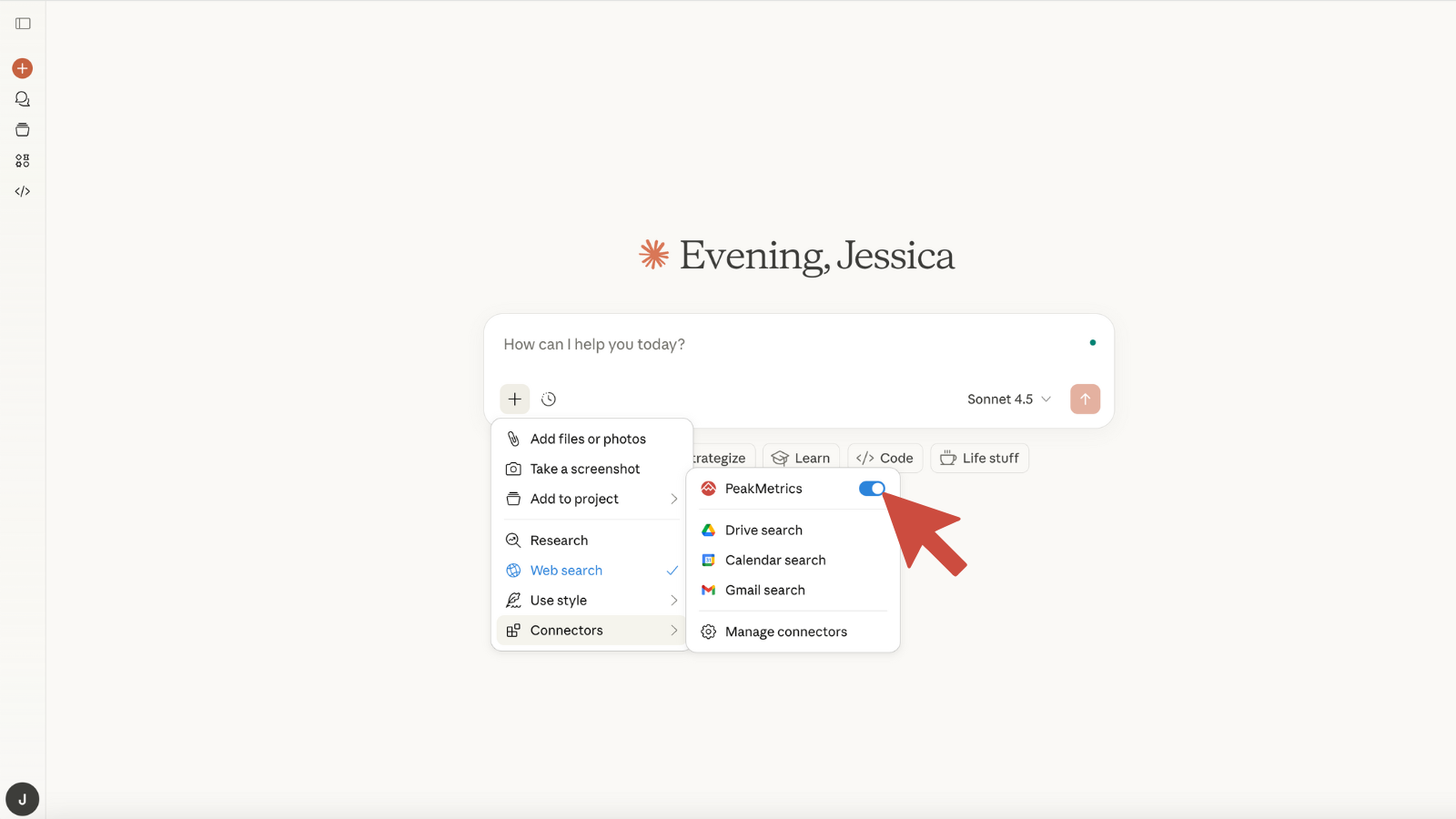Disable the PeakMetrics connector toggle
The height and width of the screenshot is (819, 1456).
click(871, 489)
